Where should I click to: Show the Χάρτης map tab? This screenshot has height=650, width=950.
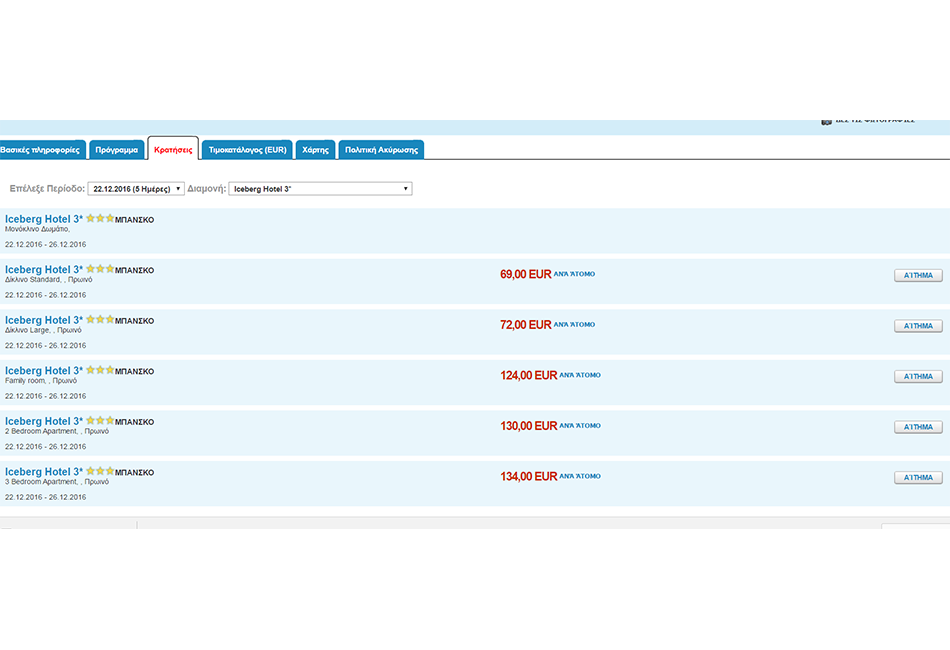[x=315, y=150]
